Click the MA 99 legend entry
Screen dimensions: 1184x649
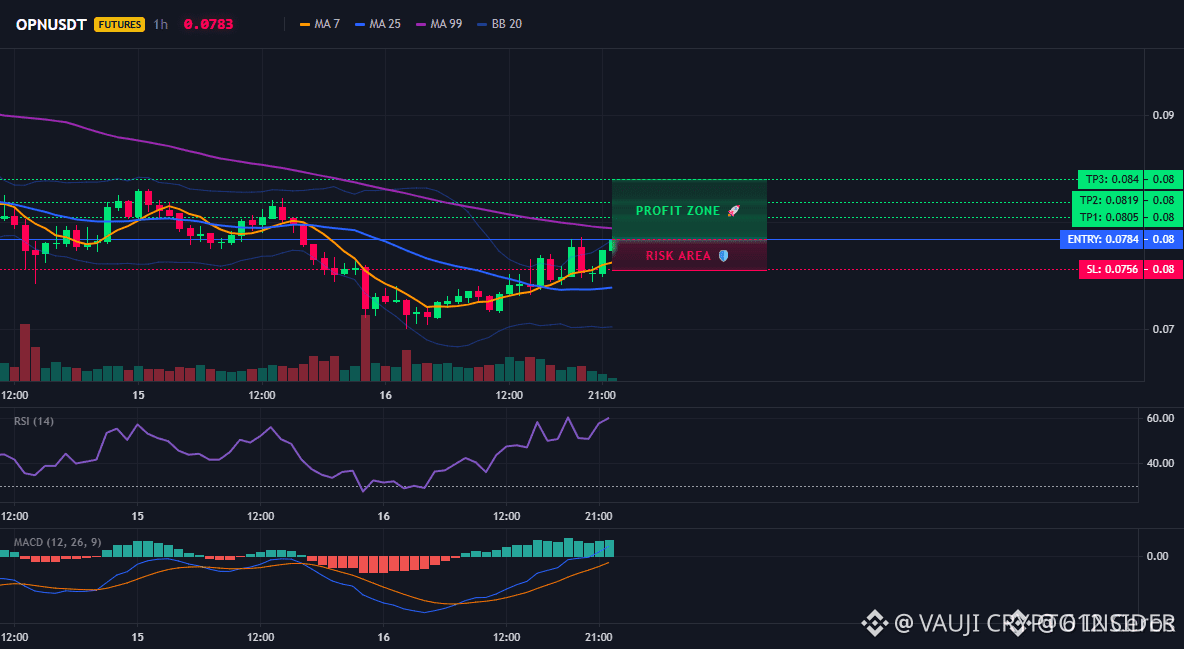[439, 24]
